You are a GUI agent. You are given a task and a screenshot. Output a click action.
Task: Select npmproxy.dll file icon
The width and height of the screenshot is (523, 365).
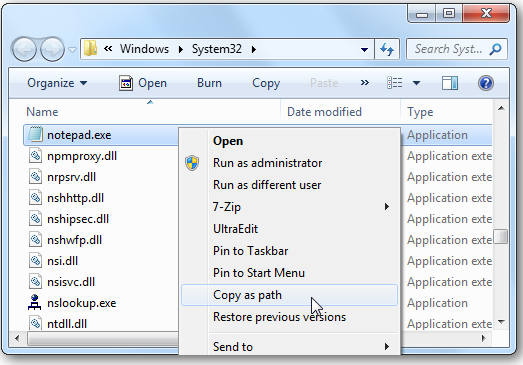(35, 155)
